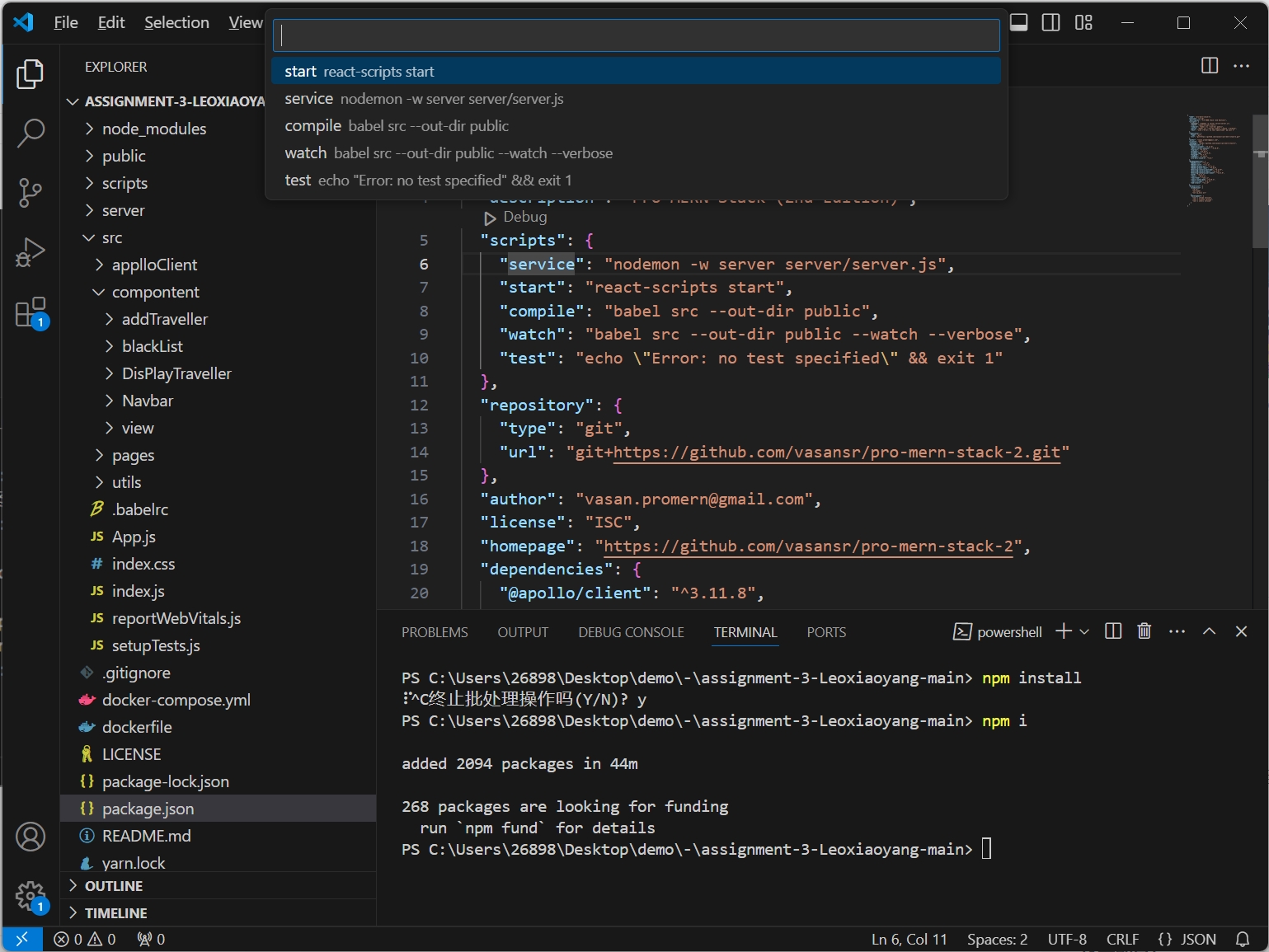Image resolution: width=1269 pixels, height=952 pixels.
Task: Switch to the PROBLEMS tab
Action: click(435, 632)
